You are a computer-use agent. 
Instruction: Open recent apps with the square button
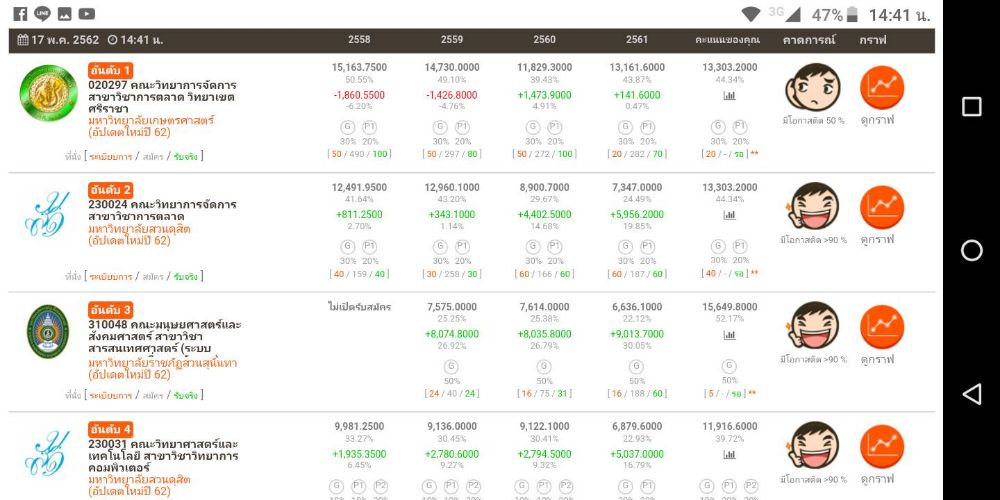coord(971,107)
